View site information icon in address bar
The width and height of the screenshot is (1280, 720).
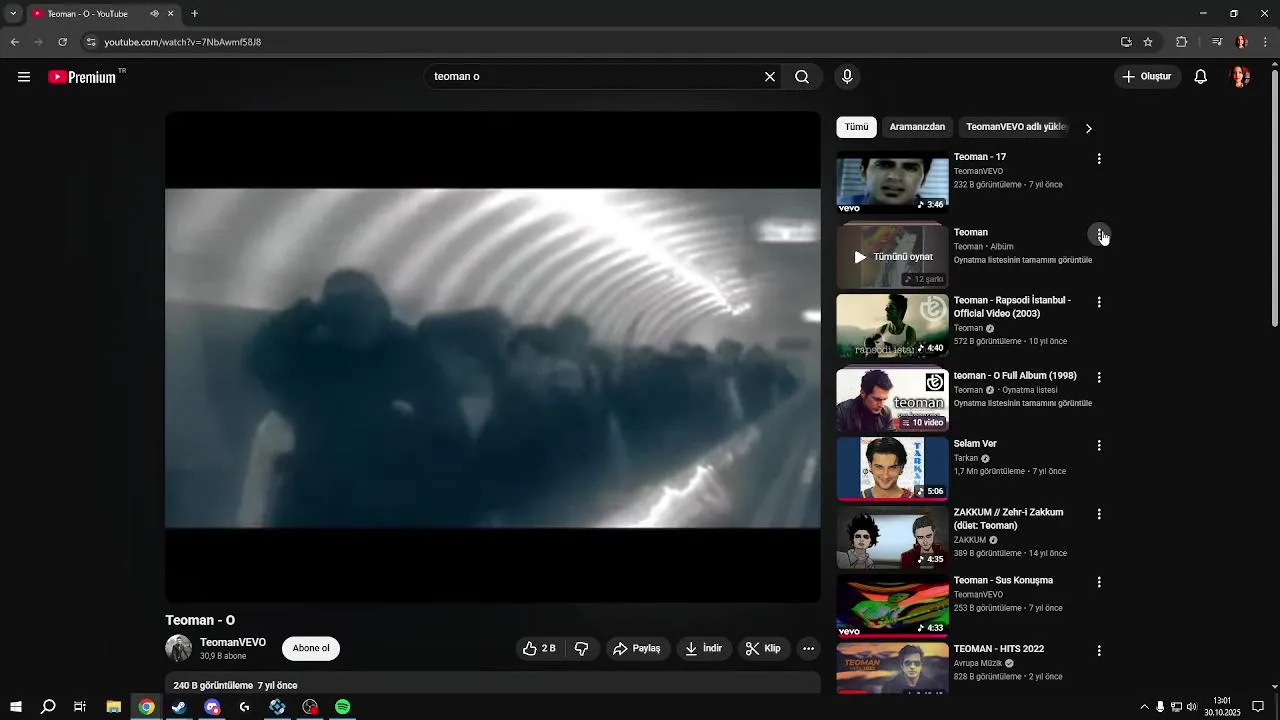(x=91, y=42)
